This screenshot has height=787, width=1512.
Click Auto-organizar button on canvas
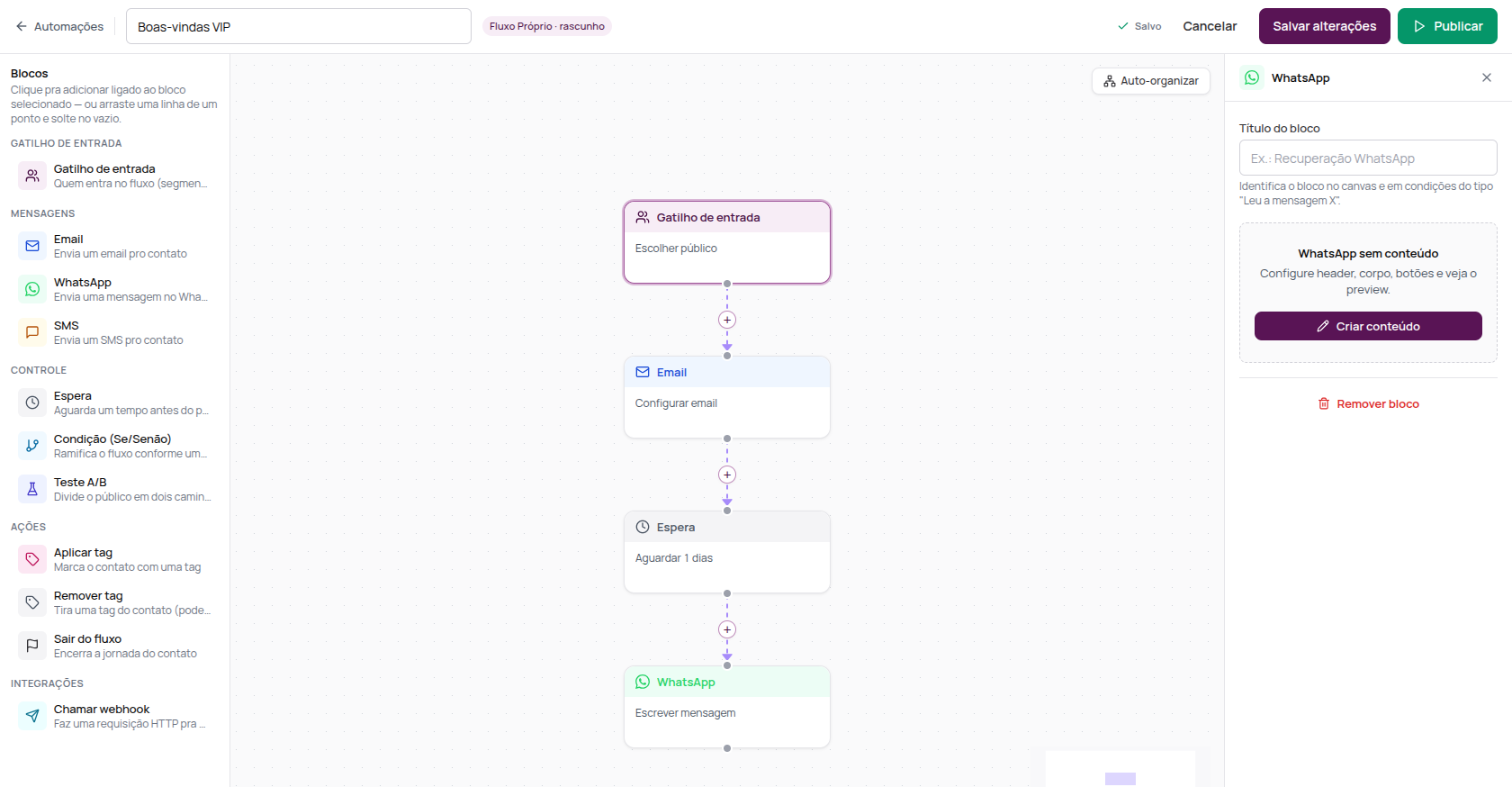pos(1151,81)
